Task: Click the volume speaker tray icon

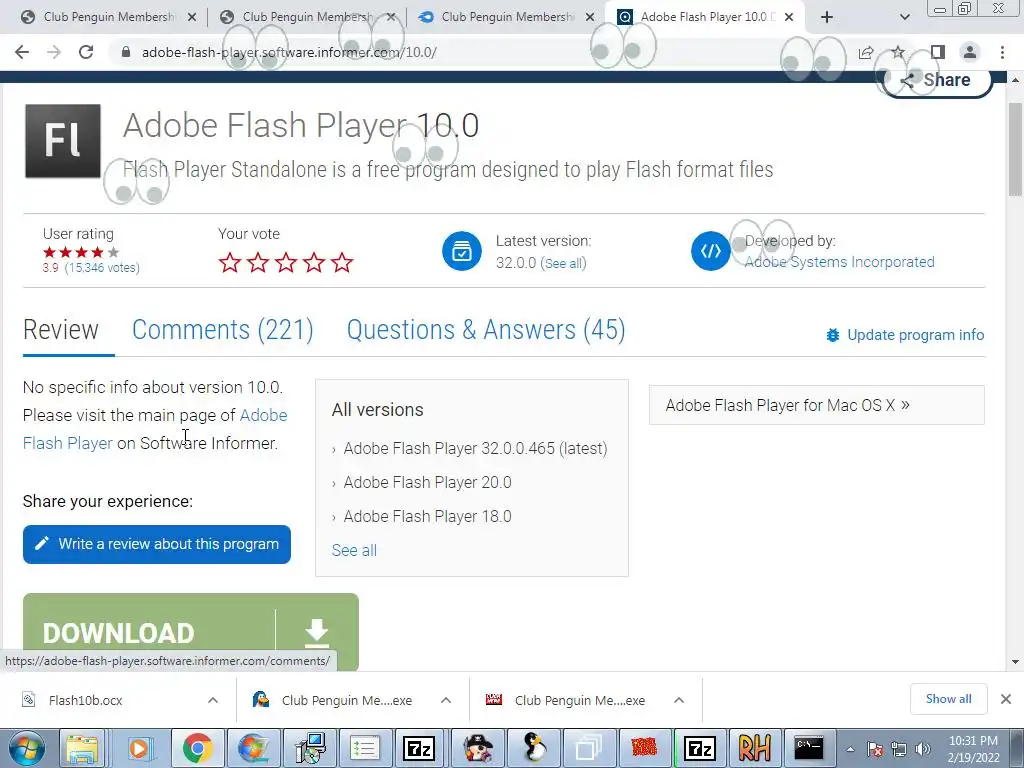Action: [x=923, y=749]
